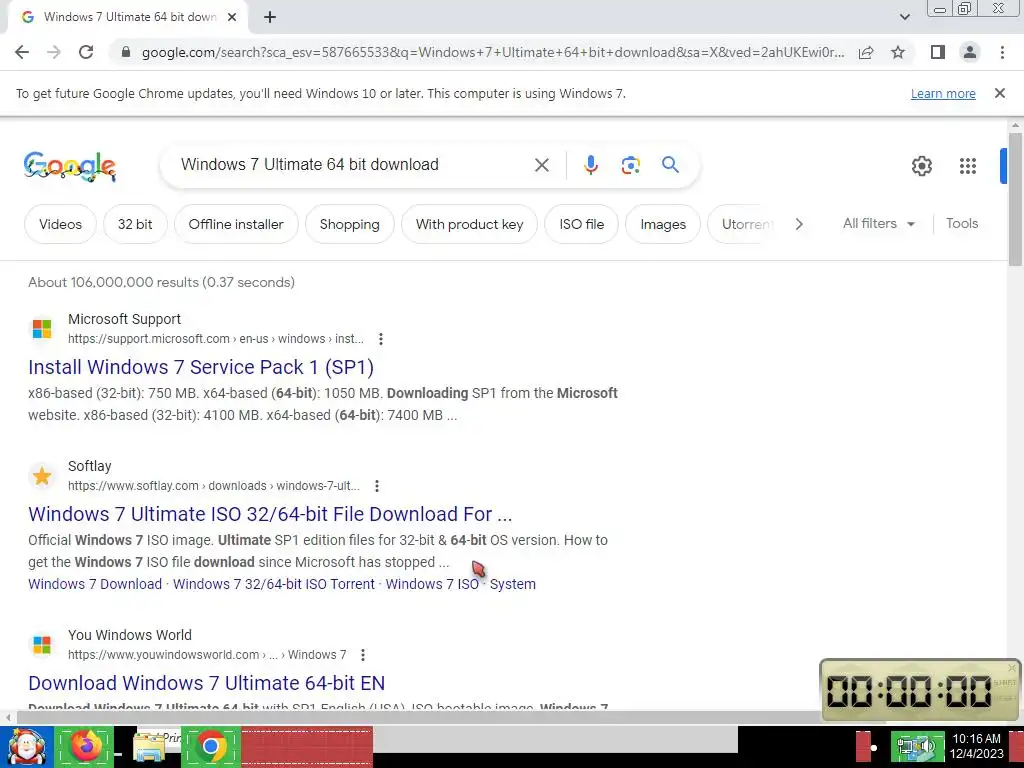The height and width of the screenshot is (768, 1024).
Task: Open more options for Microsoft Support result
Action: coord(381,339)
